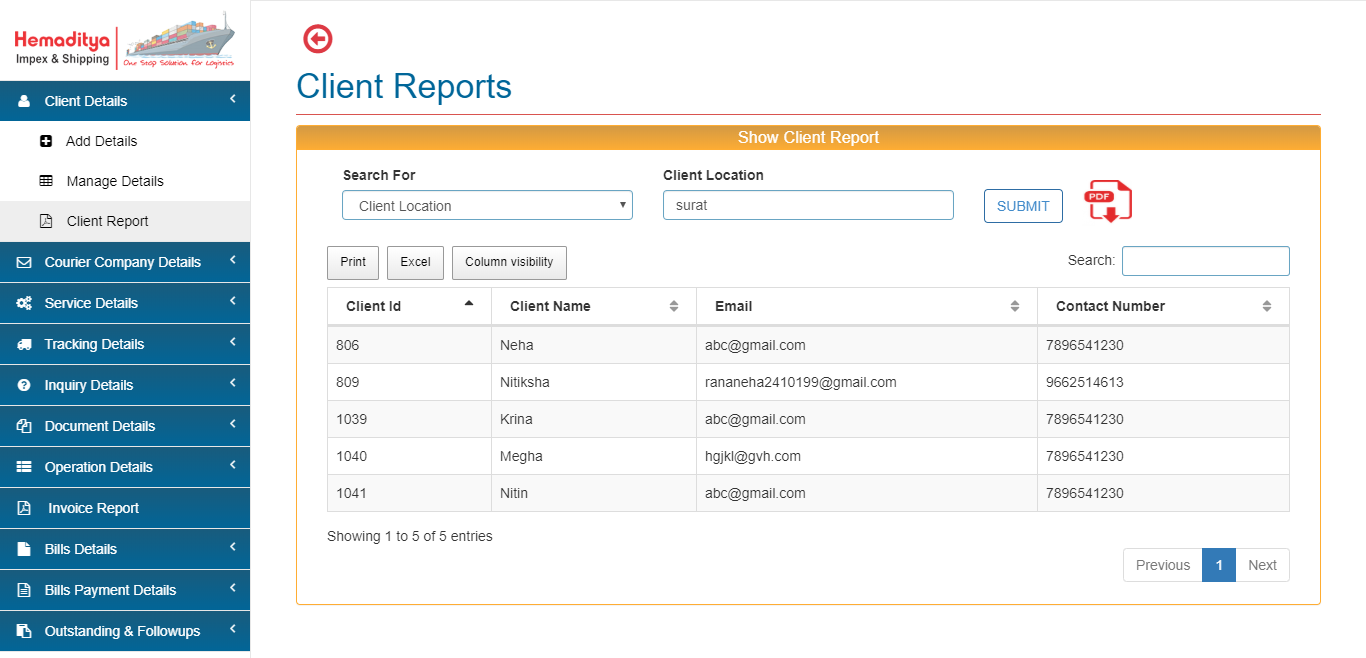Viewport: 1366px width, 658px height.
Task: Sort by Client Name column arrows
Action: 673,306
